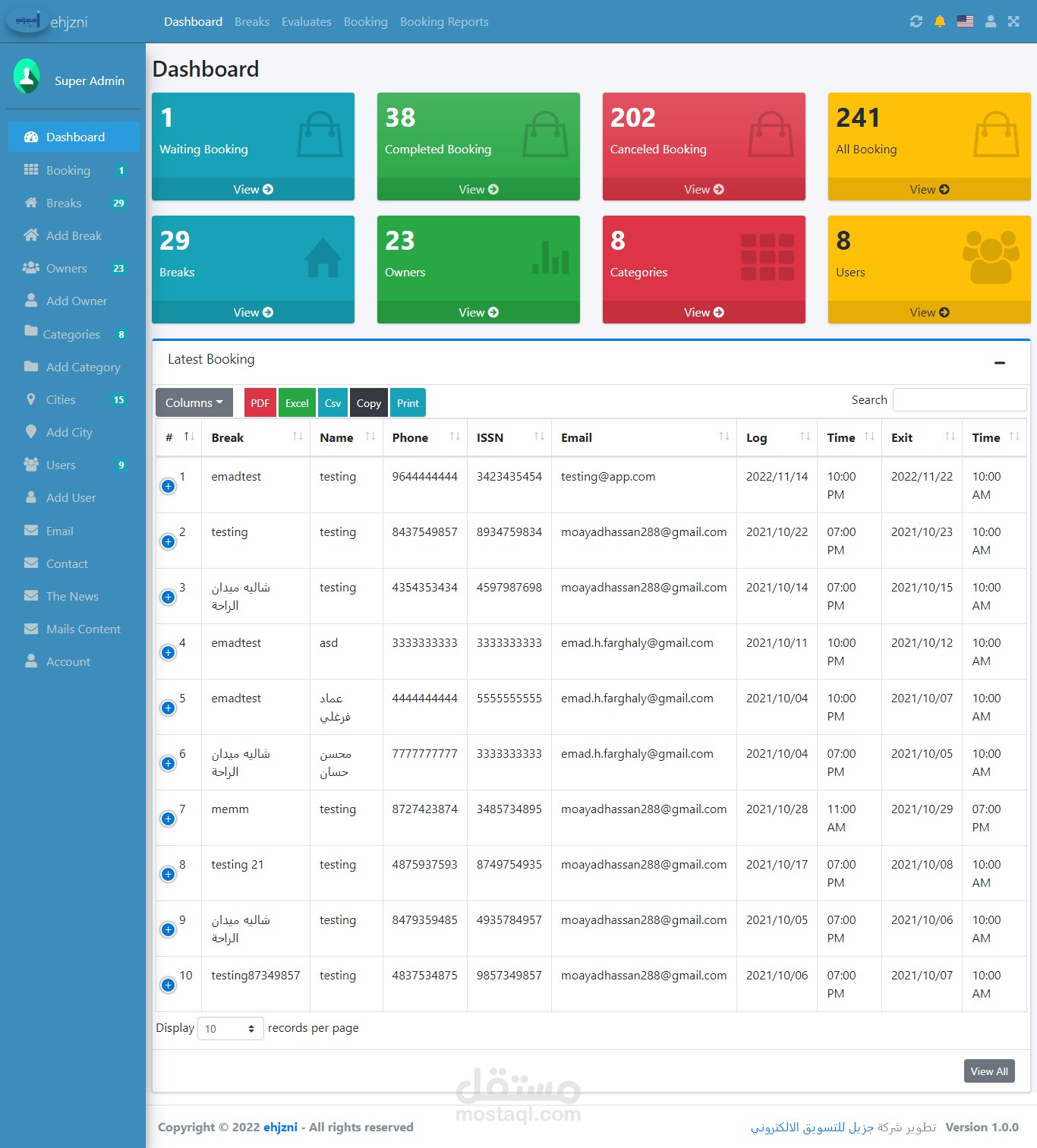Click the Arabic developer link in footer

point(812,1127)
